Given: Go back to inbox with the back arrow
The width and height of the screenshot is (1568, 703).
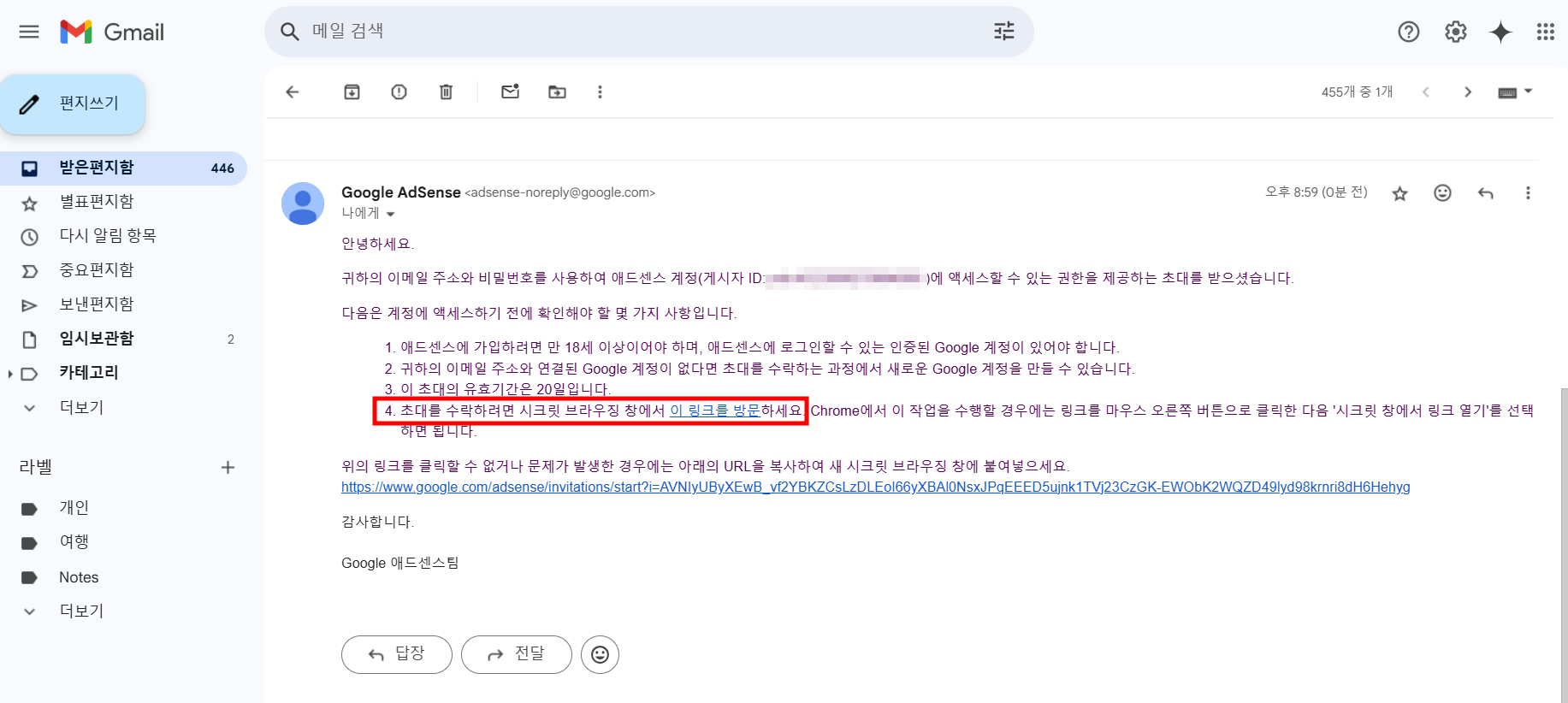Looking at the screenshot, I should (x=292, y=92).
